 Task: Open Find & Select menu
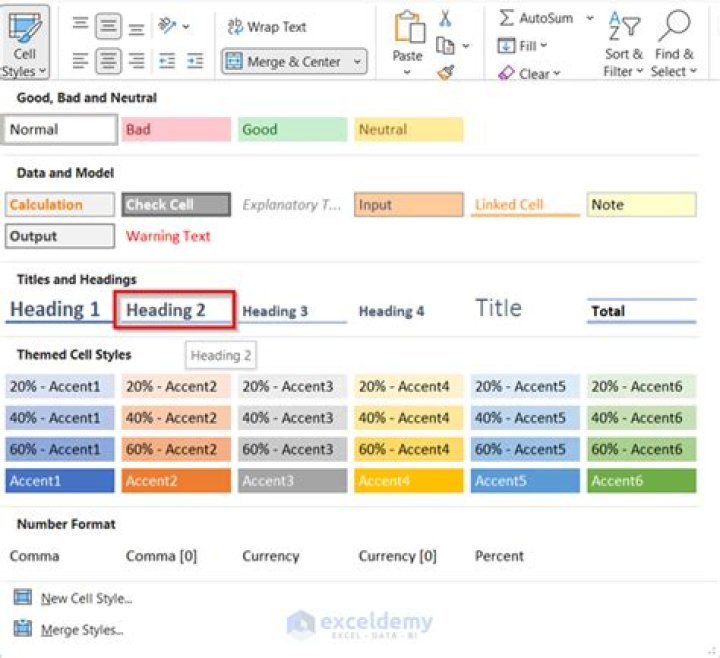pos(674,43)
